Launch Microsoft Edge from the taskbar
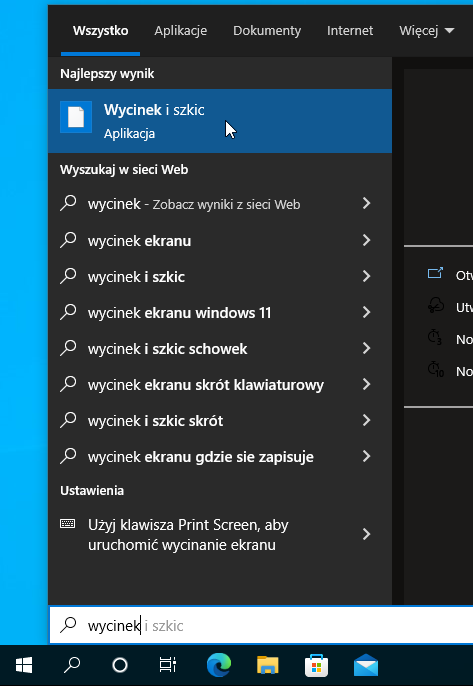This screenshot has height=686, width=473. (x=219, y=666)
